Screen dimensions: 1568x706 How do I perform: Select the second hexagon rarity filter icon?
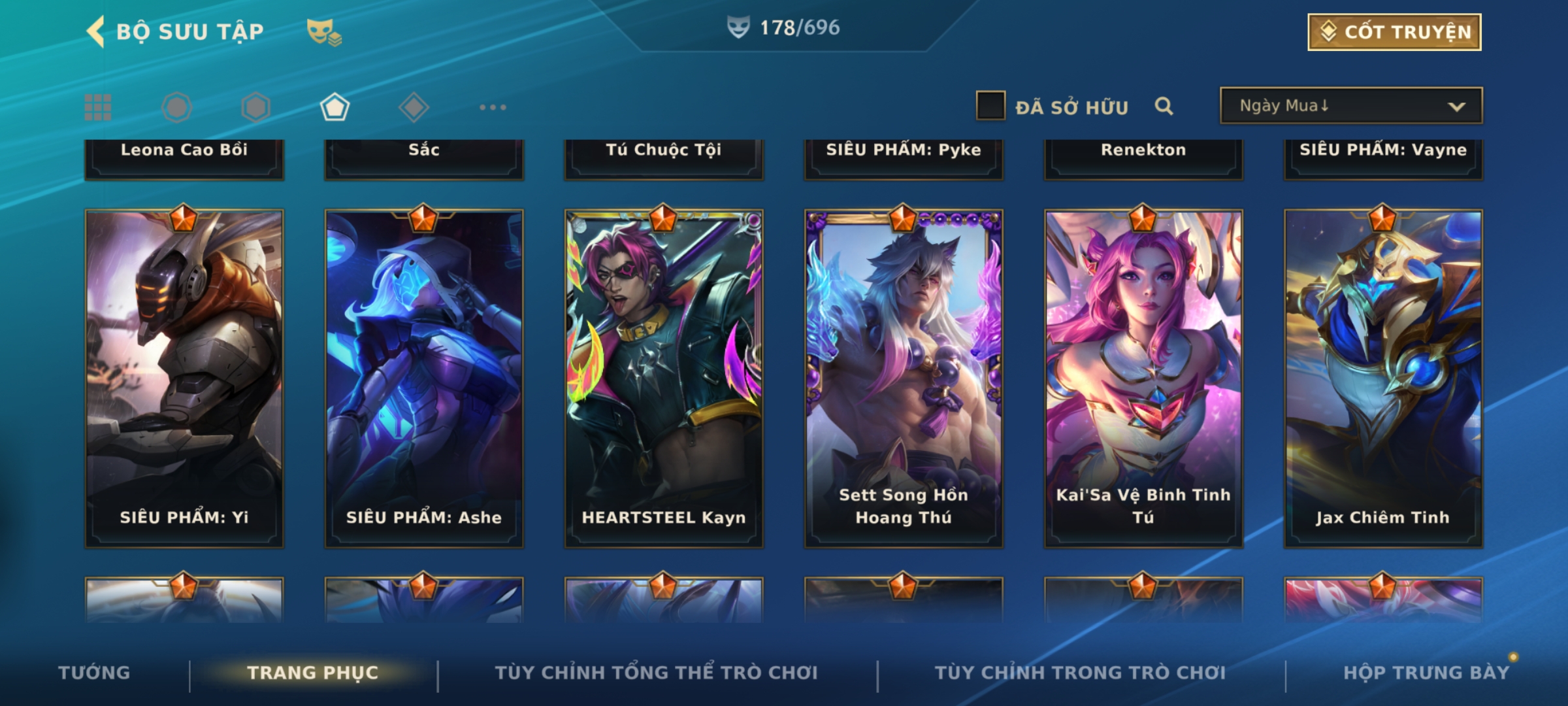click(255, 107)
